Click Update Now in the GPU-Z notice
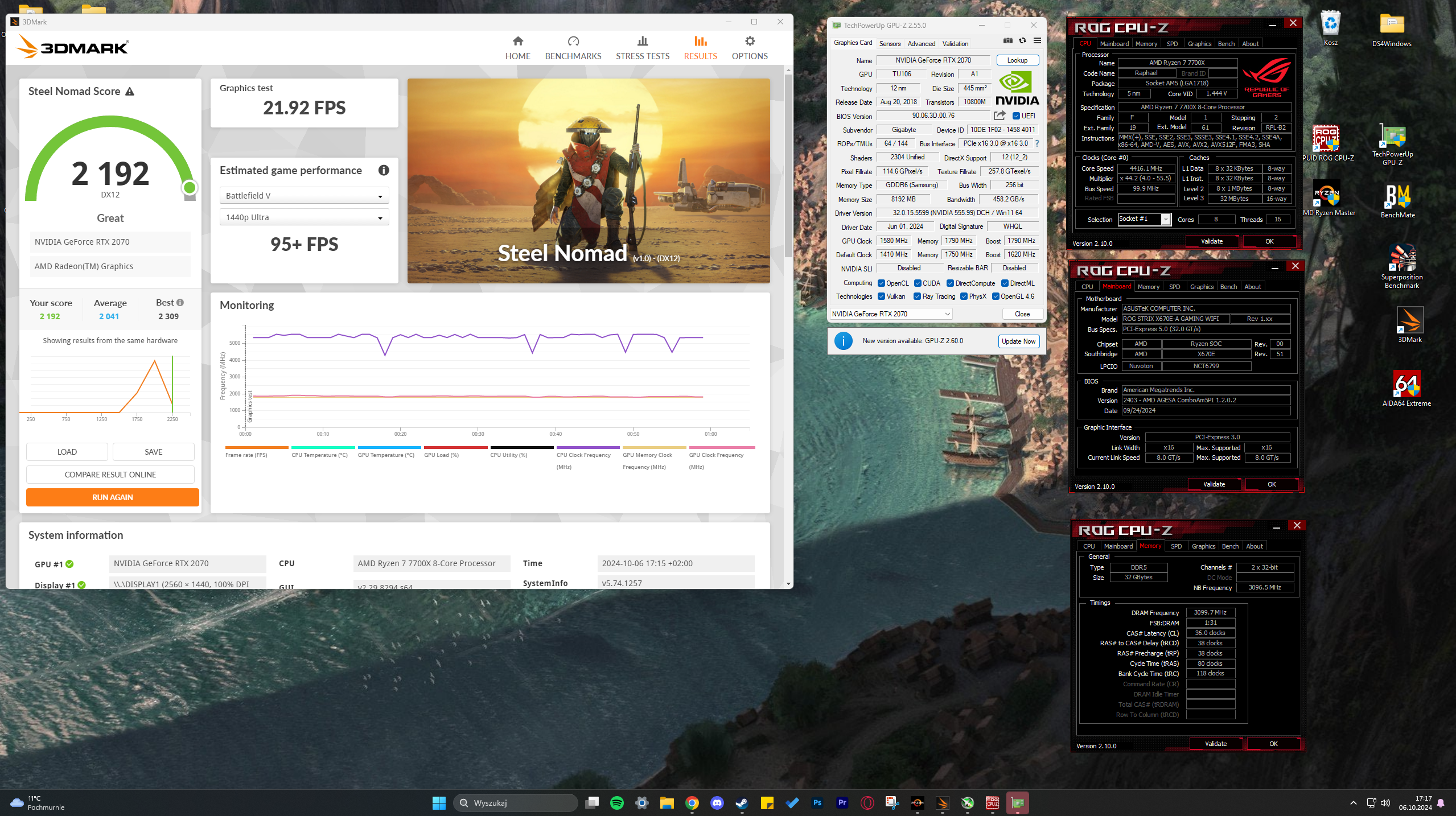Image resolution: width=1456 pixels, height=816 pixels. click(x=1018, y=341)
